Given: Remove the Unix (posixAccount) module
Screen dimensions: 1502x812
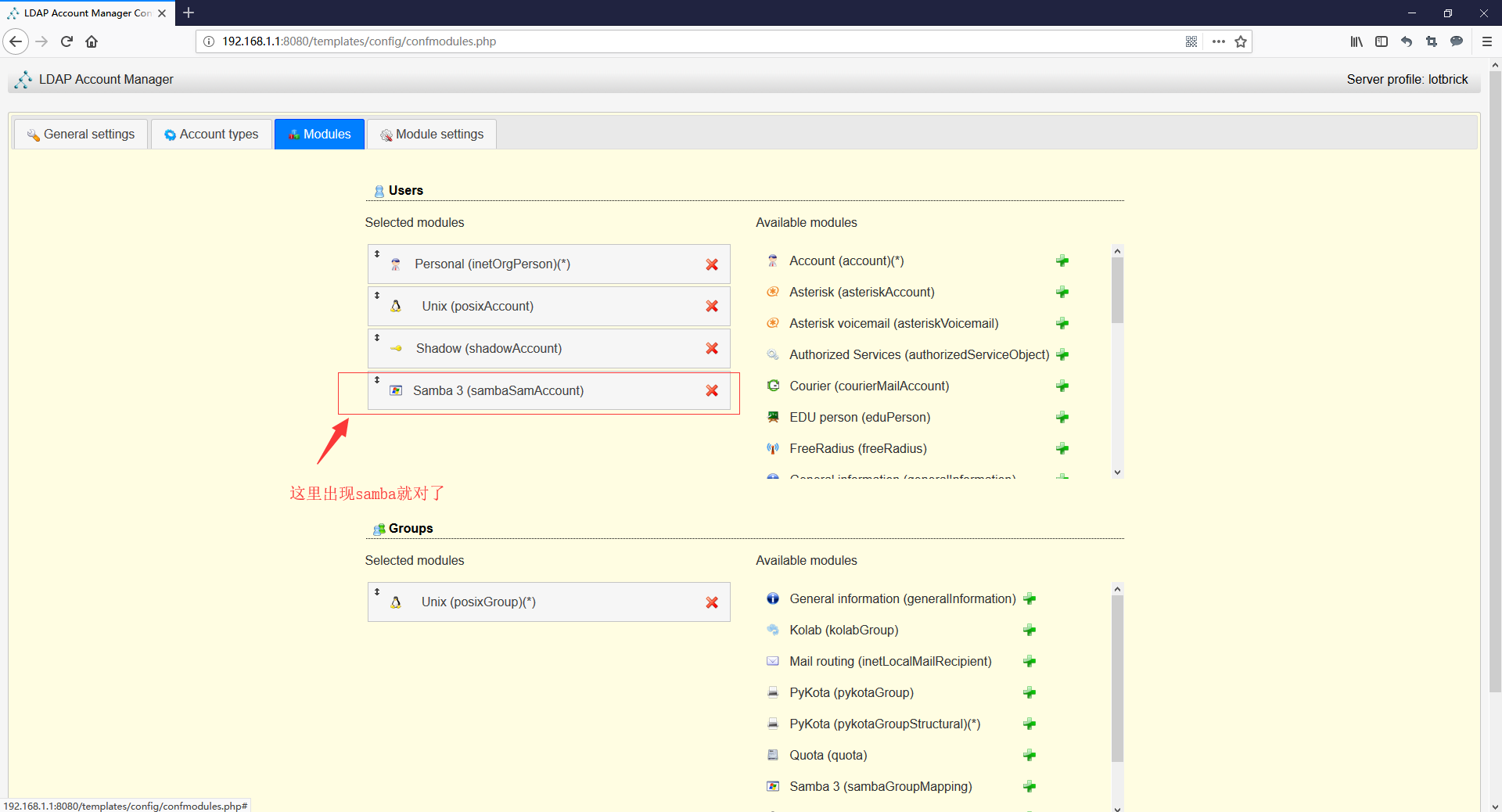Looking at the screenshot, I should (712, 307).
